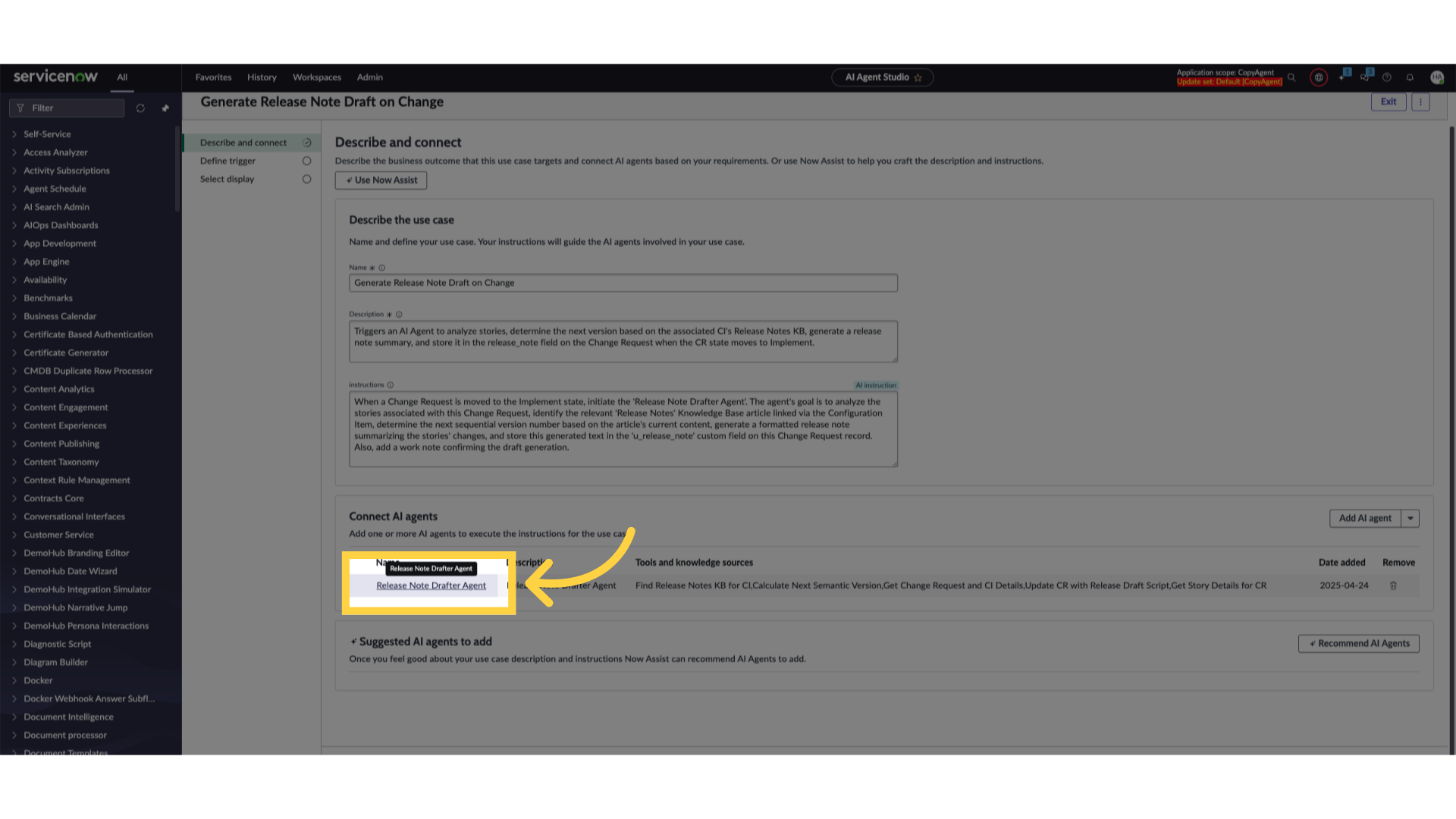Click into the Name input field
1456x819 pixels.
click(623, 283)
